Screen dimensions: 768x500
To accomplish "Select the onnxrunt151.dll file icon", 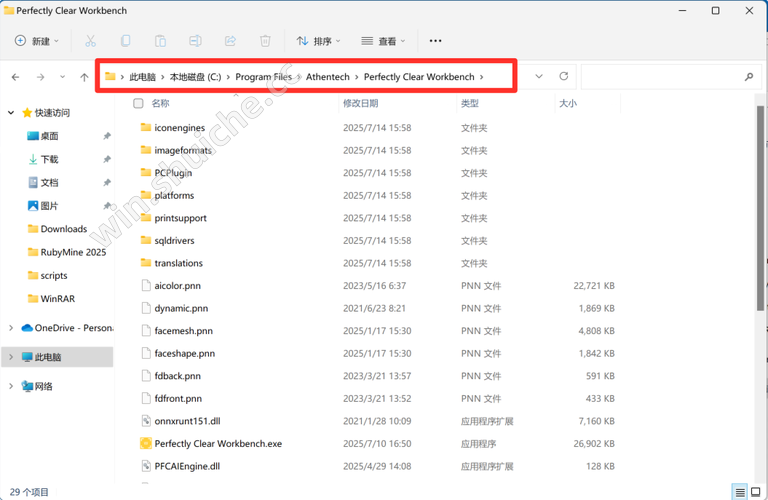I will point(145,421).
